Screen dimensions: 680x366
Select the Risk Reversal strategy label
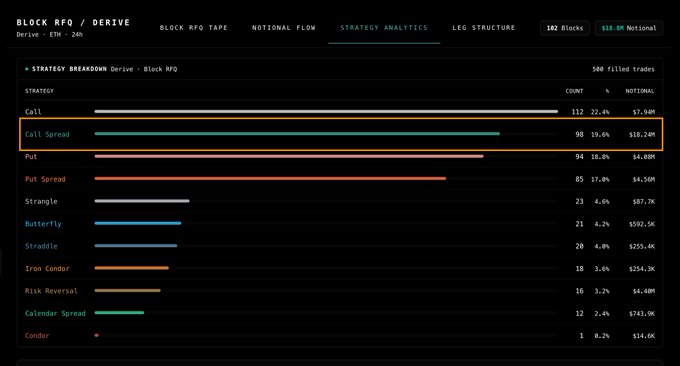pos(51,291)
